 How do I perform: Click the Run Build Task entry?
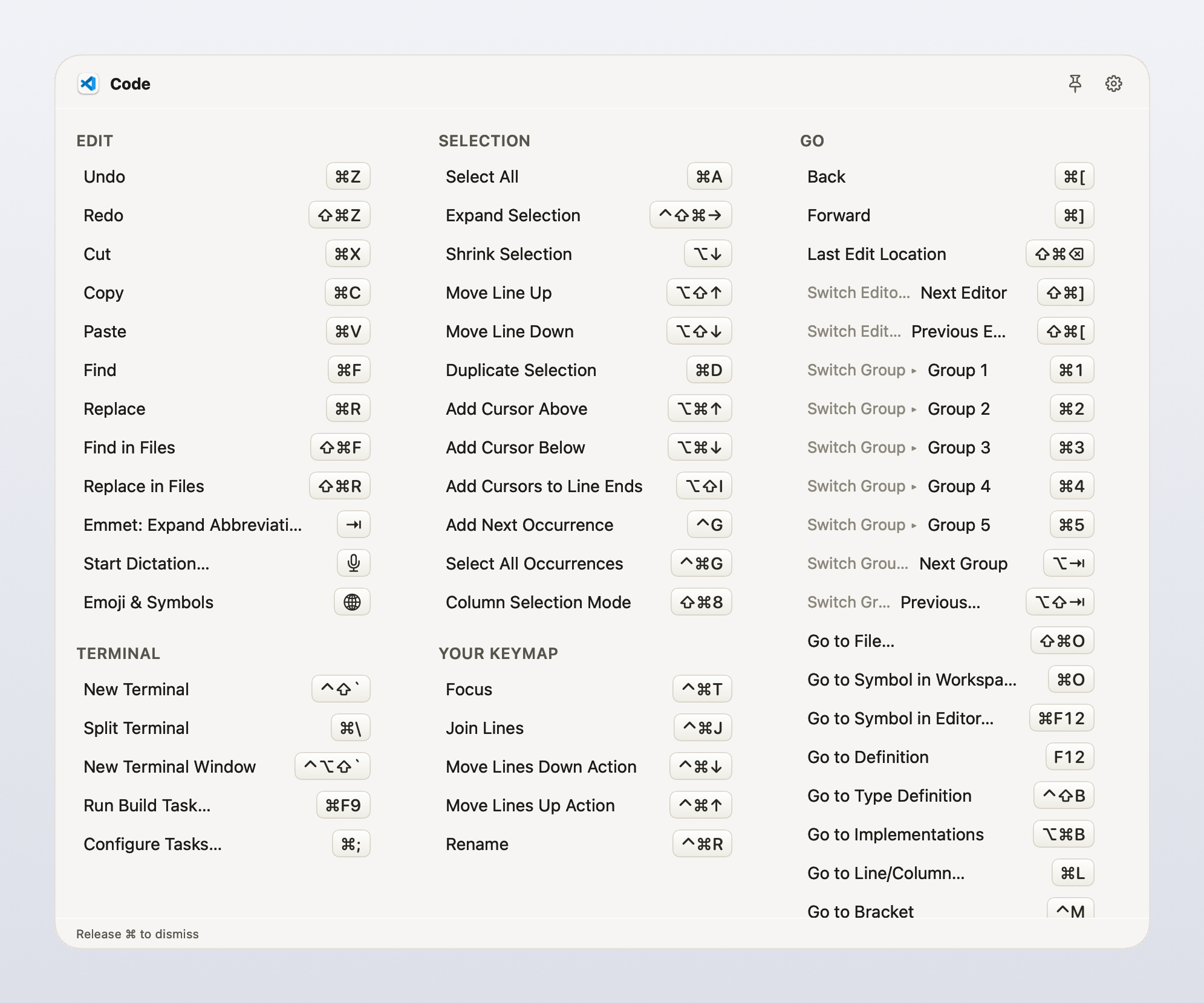pos(224,805)
